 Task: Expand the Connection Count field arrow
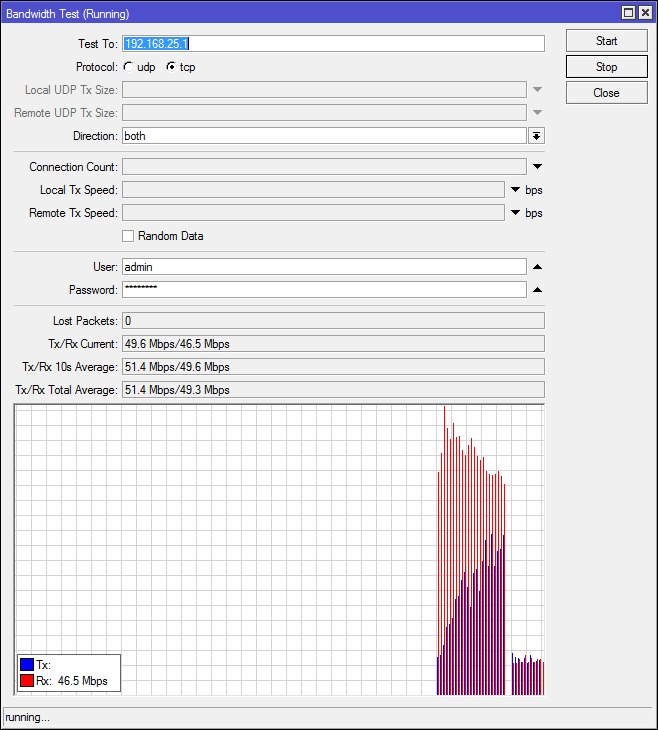click(x=537, y=167)
